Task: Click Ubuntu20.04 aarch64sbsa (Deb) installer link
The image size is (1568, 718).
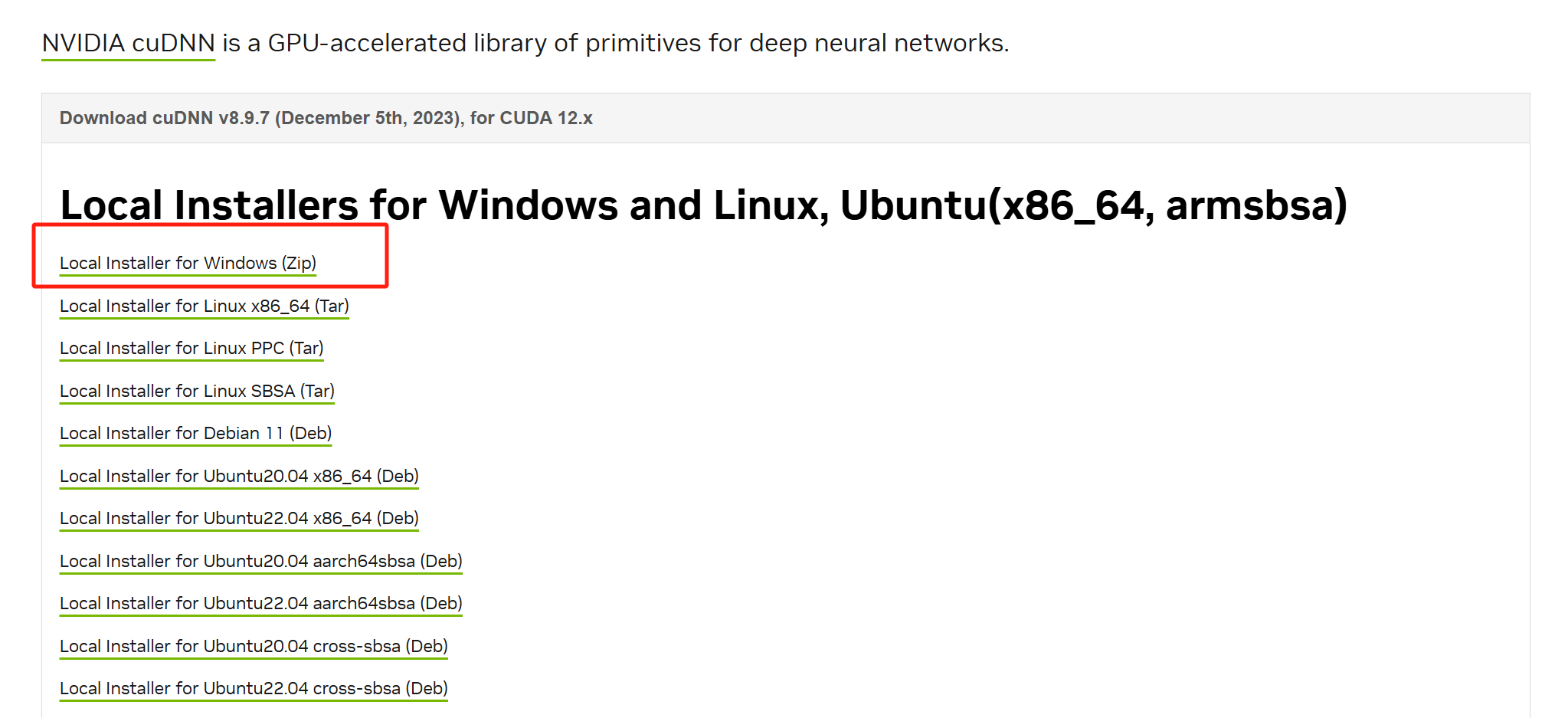Action: pos(261,562)
